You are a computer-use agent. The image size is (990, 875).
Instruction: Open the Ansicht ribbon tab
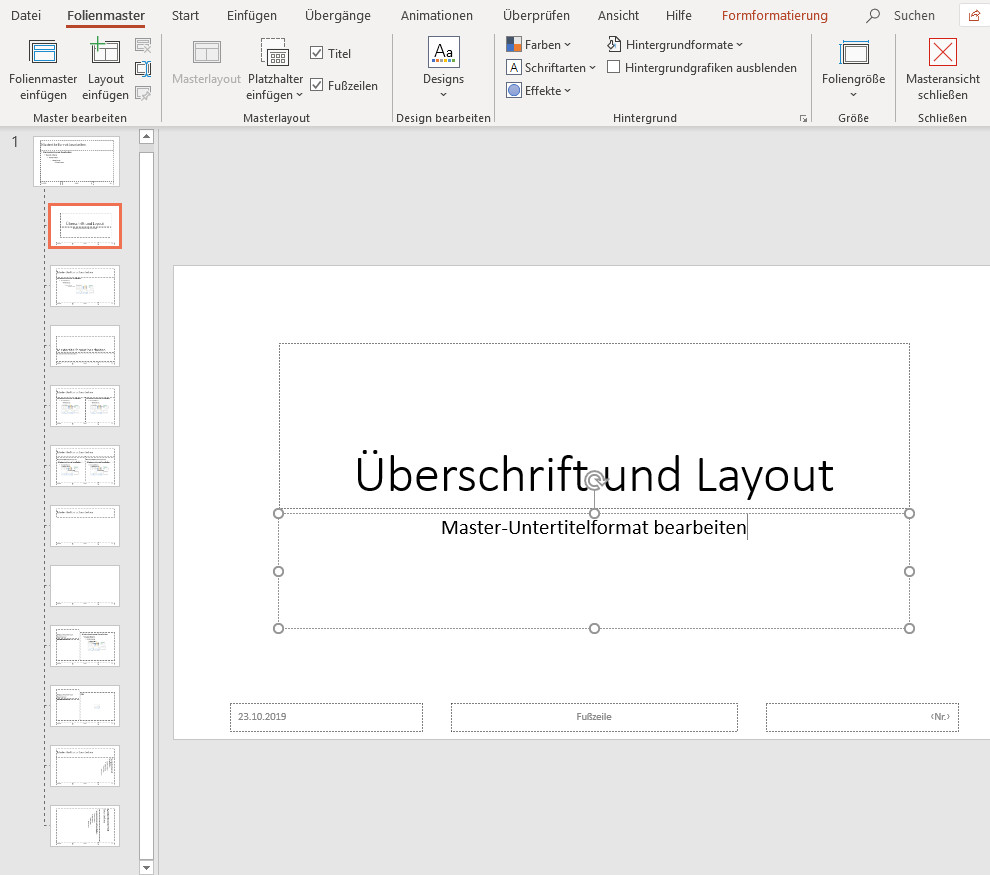(x=617, y=15)
